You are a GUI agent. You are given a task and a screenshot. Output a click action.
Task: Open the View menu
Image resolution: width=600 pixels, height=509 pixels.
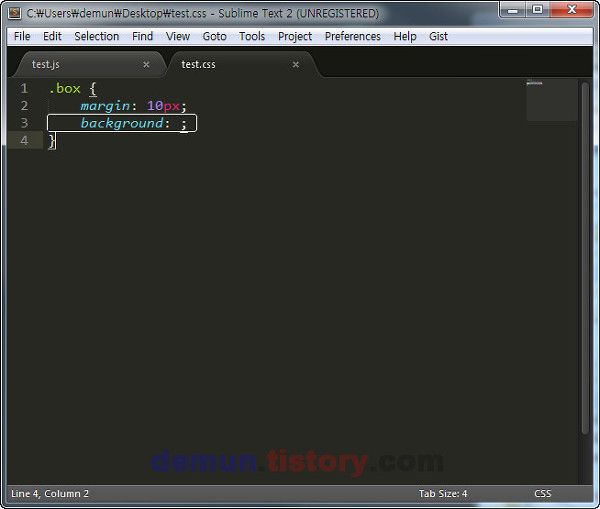[178, 36]
